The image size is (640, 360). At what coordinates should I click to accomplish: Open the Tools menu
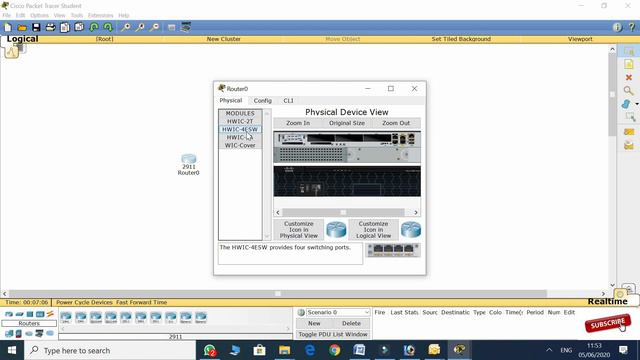77,15
